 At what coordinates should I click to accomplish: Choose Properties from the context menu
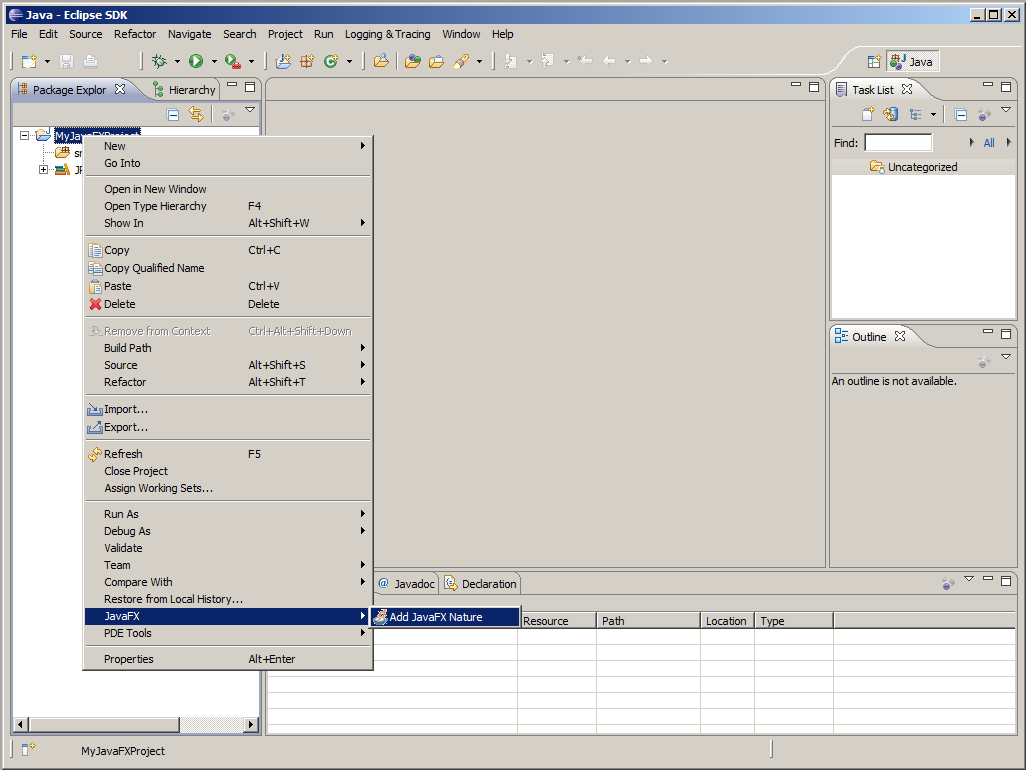point(129,659)
